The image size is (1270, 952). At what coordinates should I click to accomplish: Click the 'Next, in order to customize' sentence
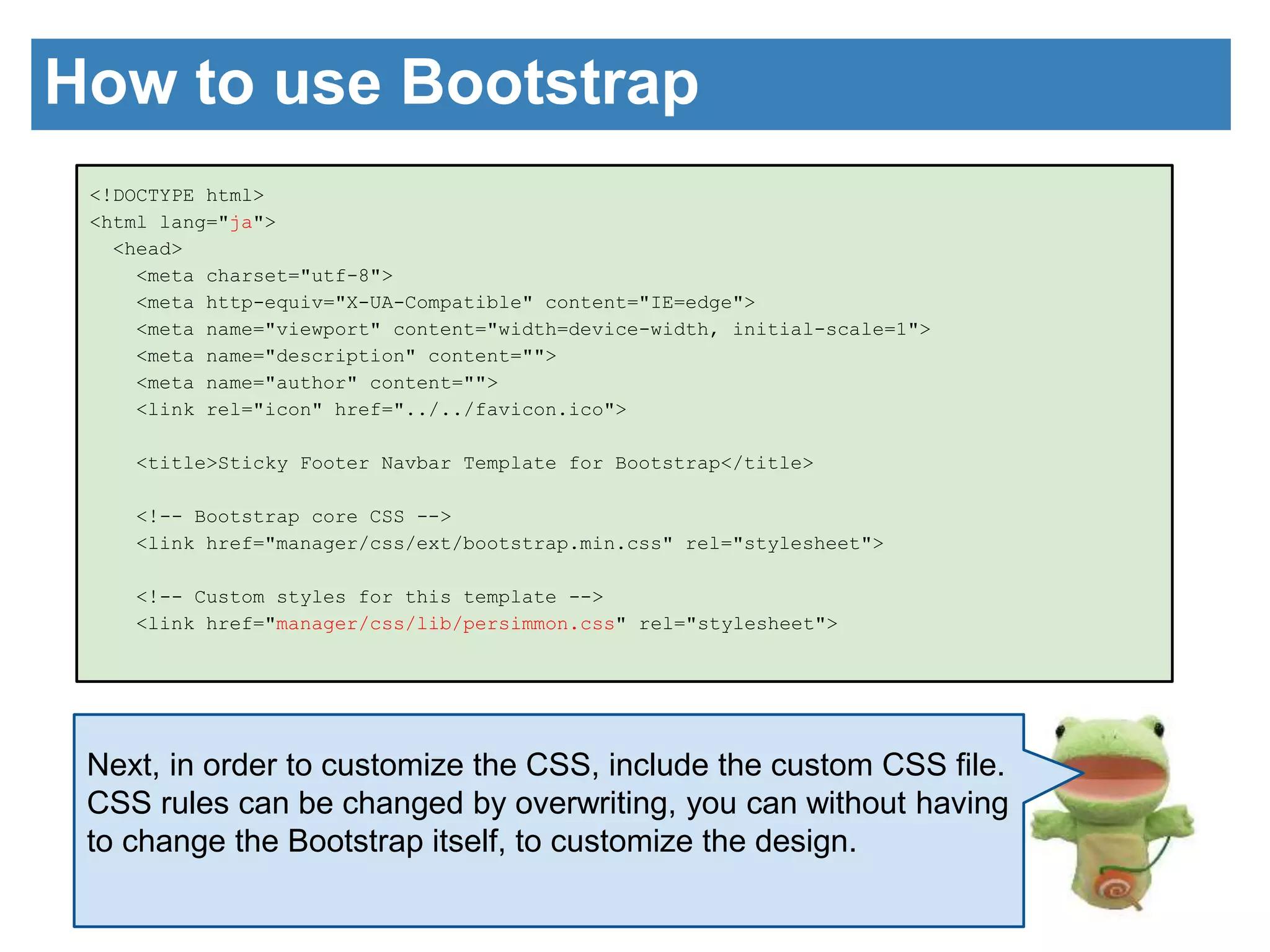click(546, 765)
